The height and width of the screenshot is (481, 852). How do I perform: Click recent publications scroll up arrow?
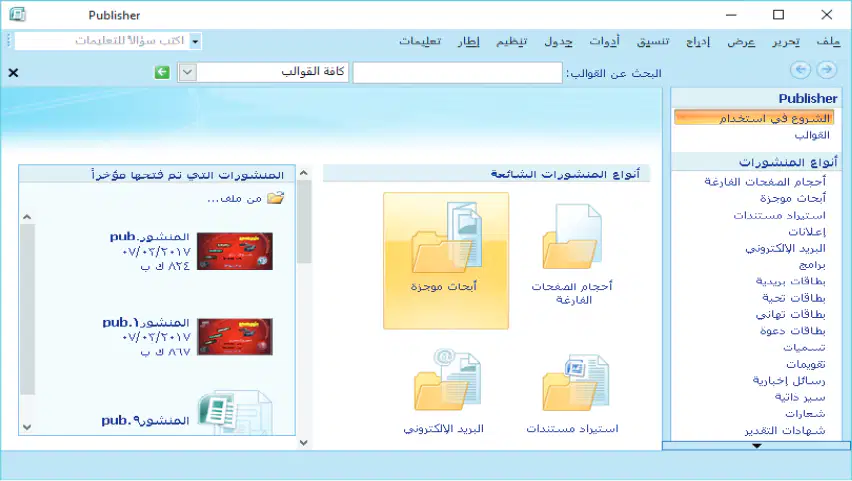27,217
